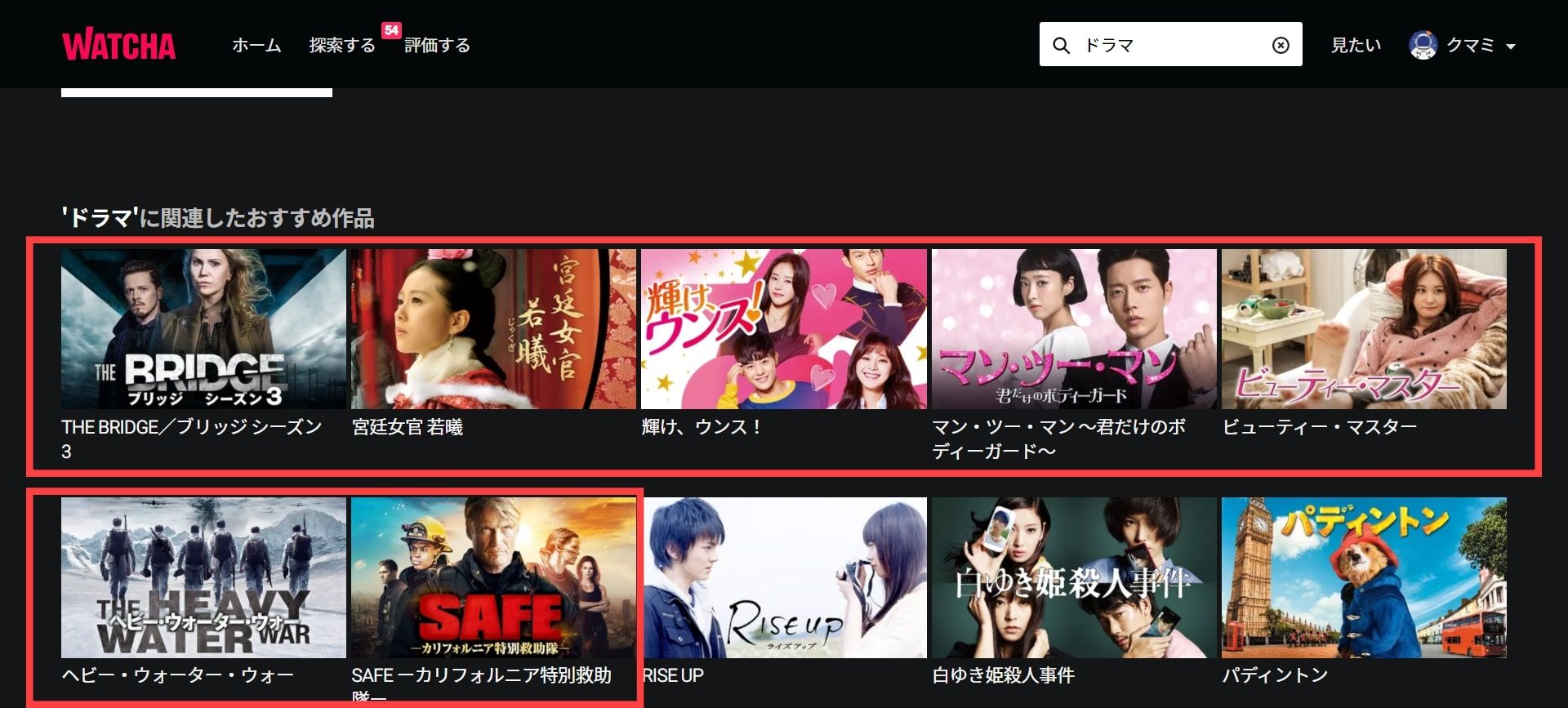Open the ホーム menu item
This screenshot has height=708, width=1568.
pyautogui.click(x=256, y=46)
